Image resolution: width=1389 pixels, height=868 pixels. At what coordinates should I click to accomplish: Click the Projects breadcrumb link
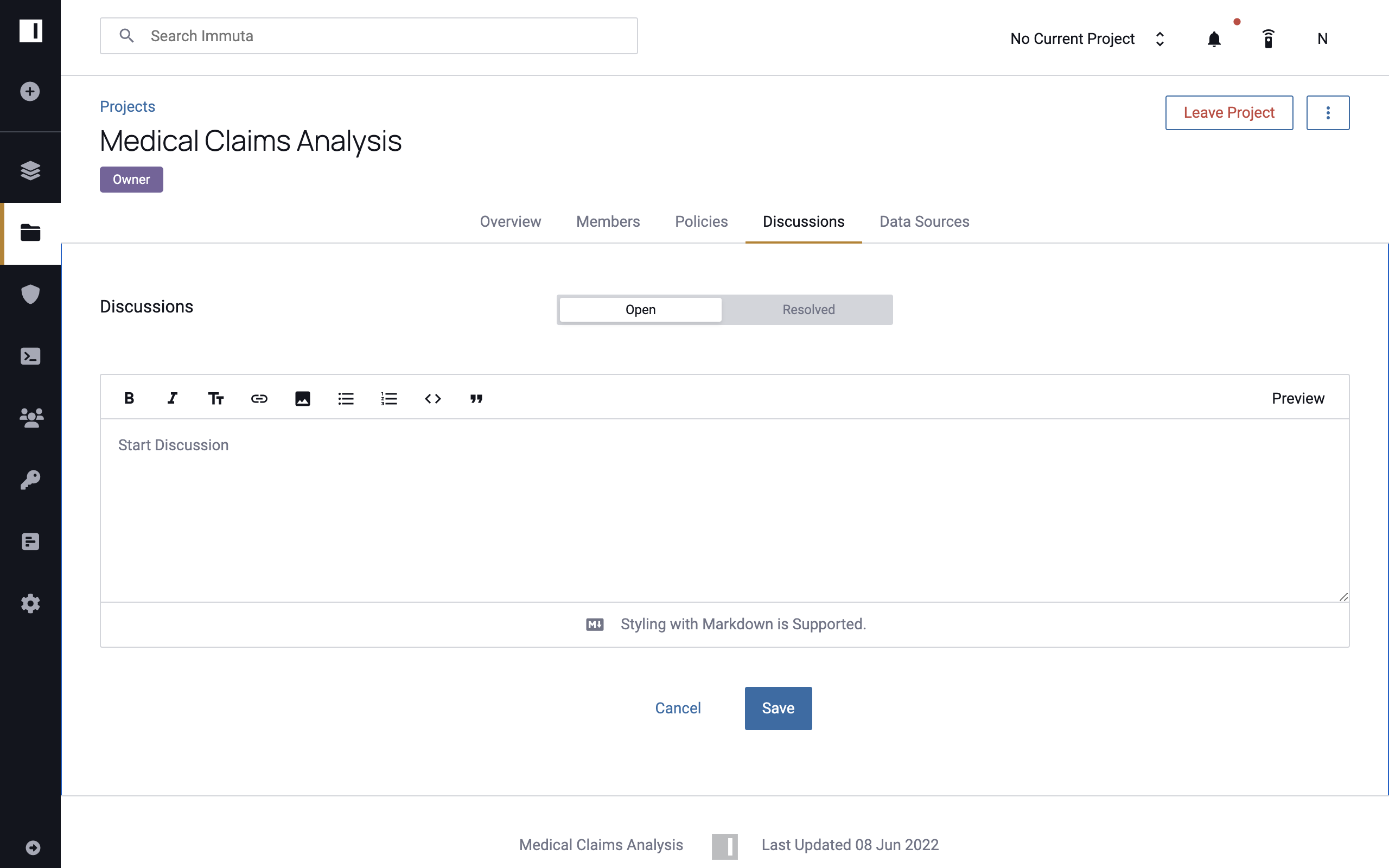(x=127, y=106)
